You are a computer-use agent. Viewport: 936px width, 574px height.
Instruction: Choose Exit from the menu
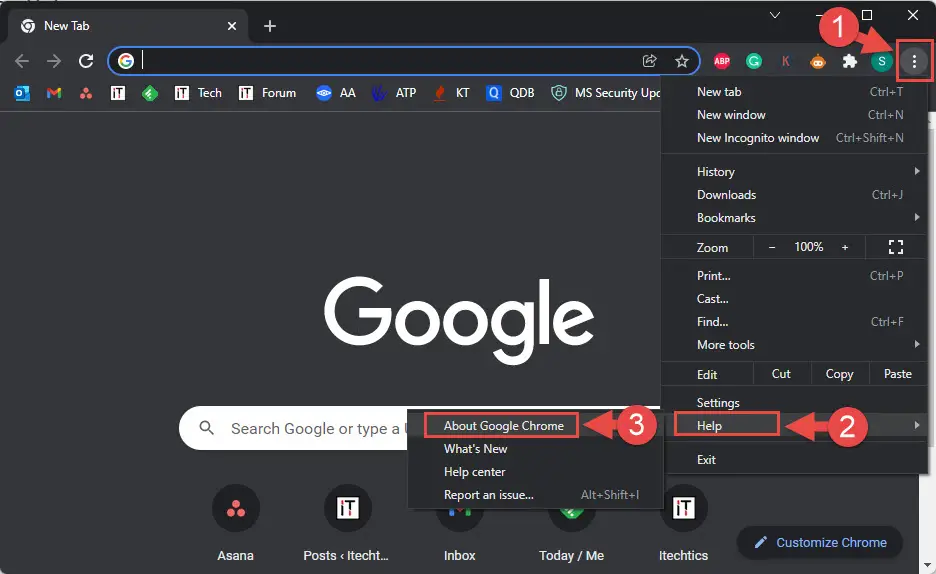(x=795, y=460)
